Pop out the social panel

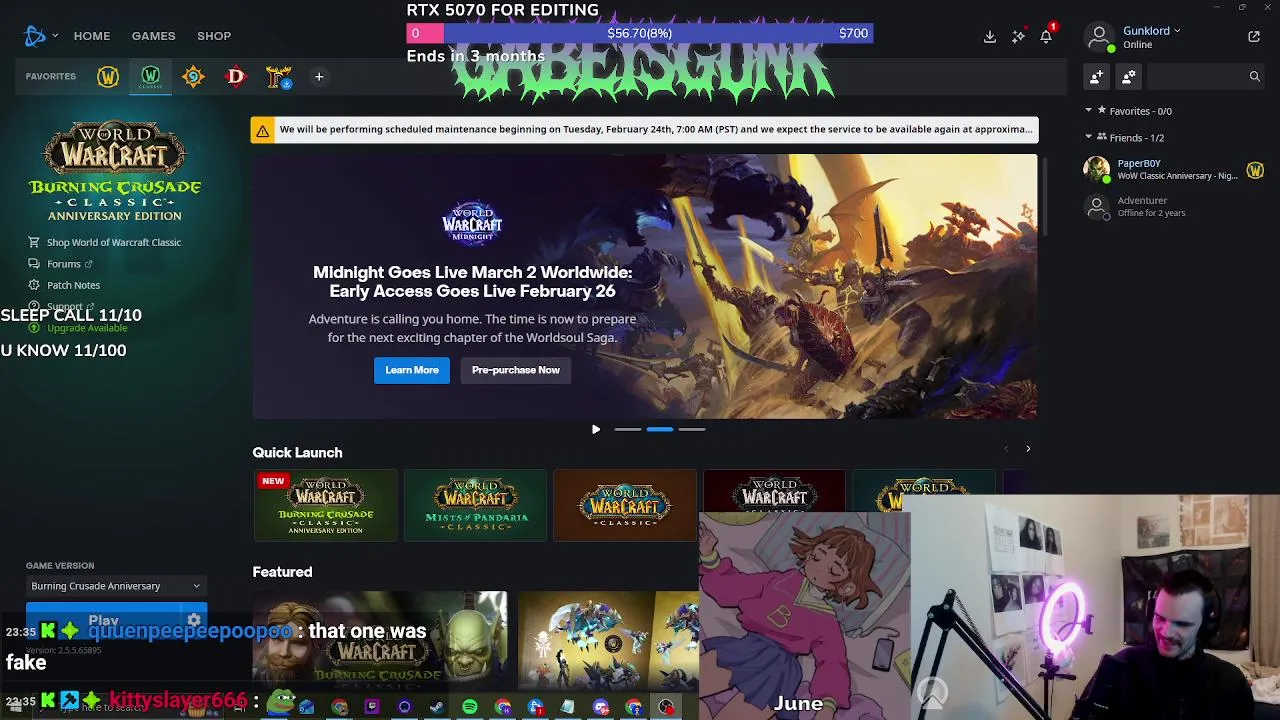point(1254,37)
